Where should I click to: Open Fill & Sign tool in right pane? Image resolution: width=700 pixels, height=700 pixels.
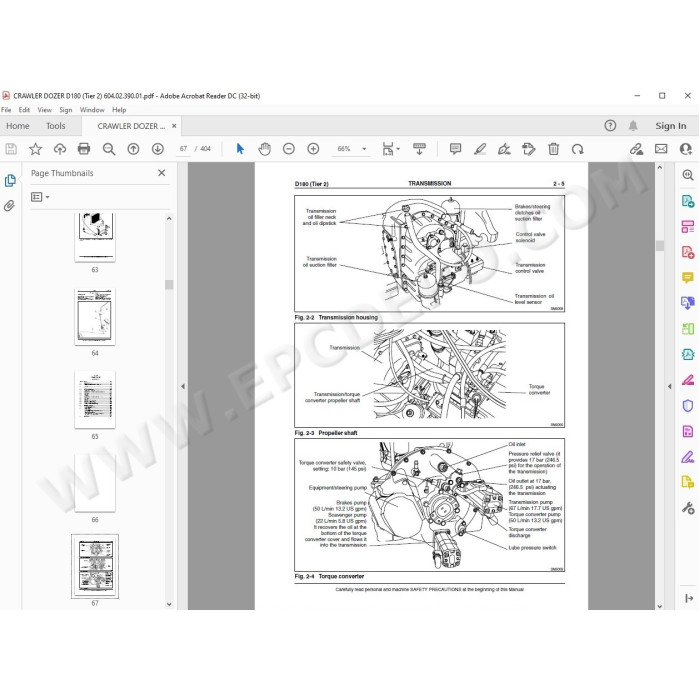[x=688, y=457]
